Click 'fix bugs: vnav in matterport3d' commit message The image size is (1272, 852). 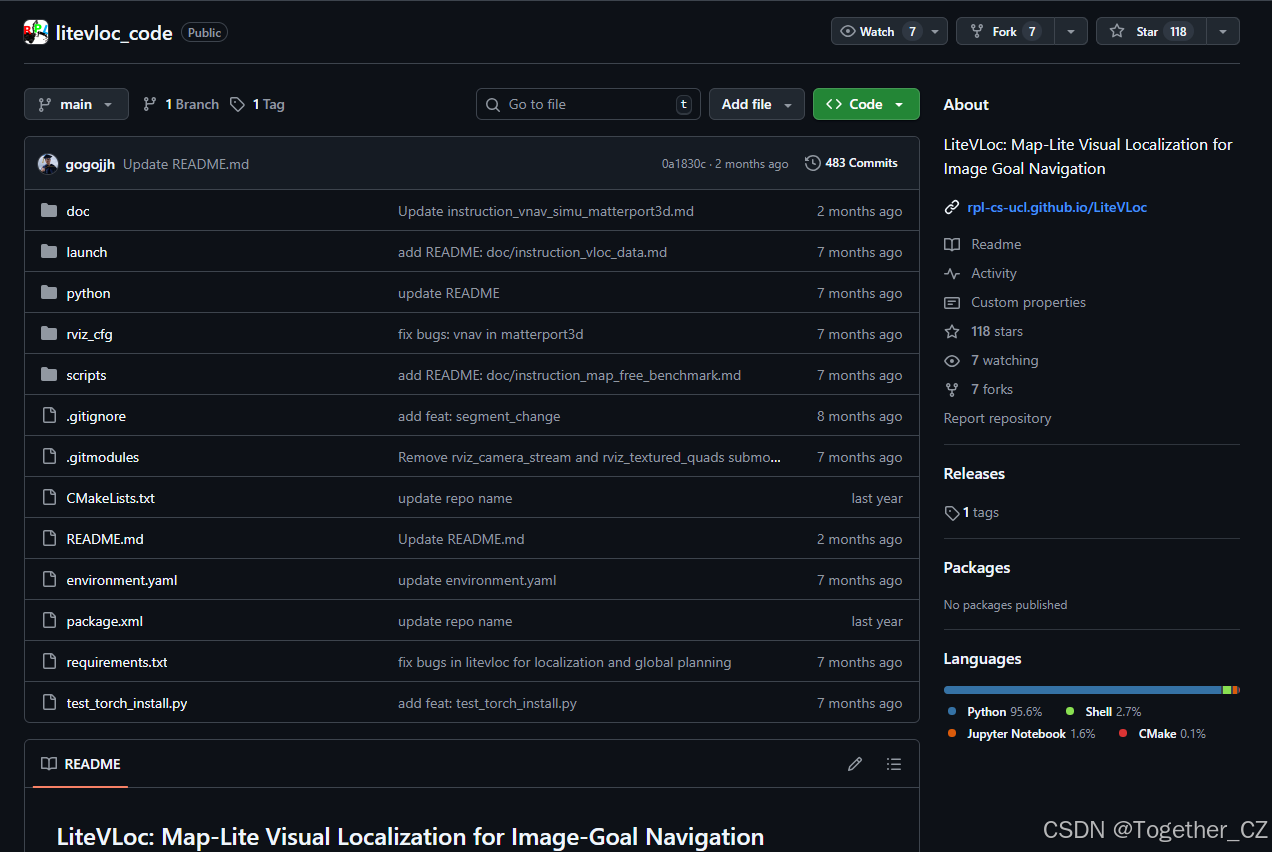click(x=490, y=334)
